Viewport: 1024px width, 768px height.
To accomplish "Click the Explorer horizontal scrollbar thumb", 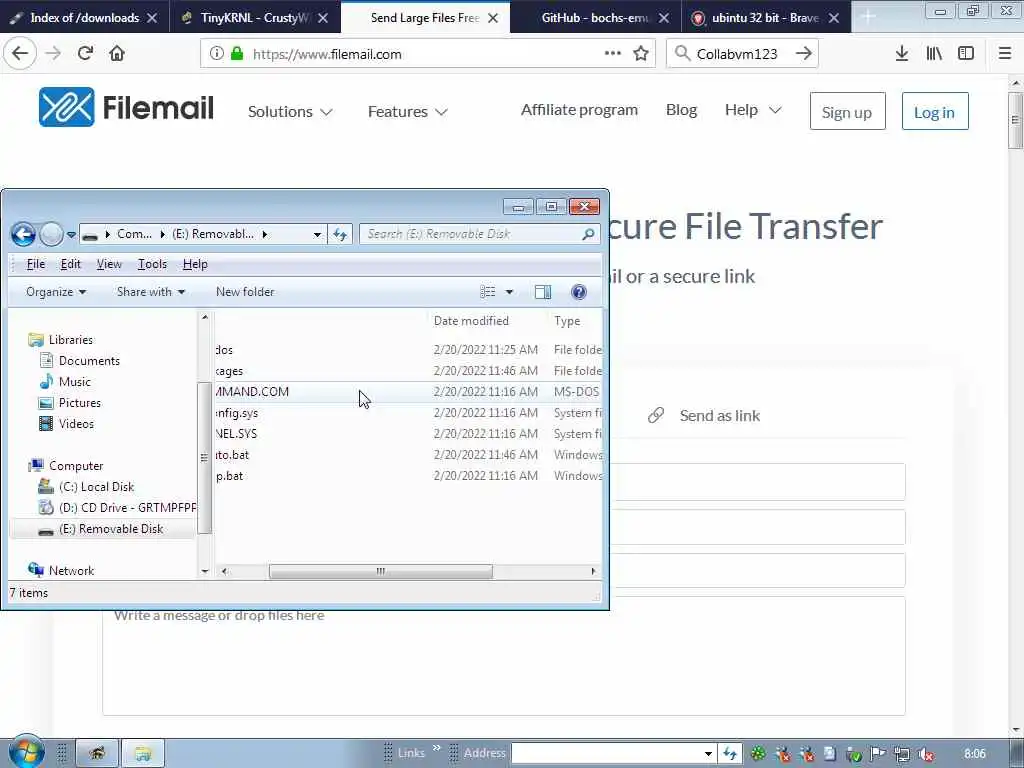I will [x=381, y=571].
